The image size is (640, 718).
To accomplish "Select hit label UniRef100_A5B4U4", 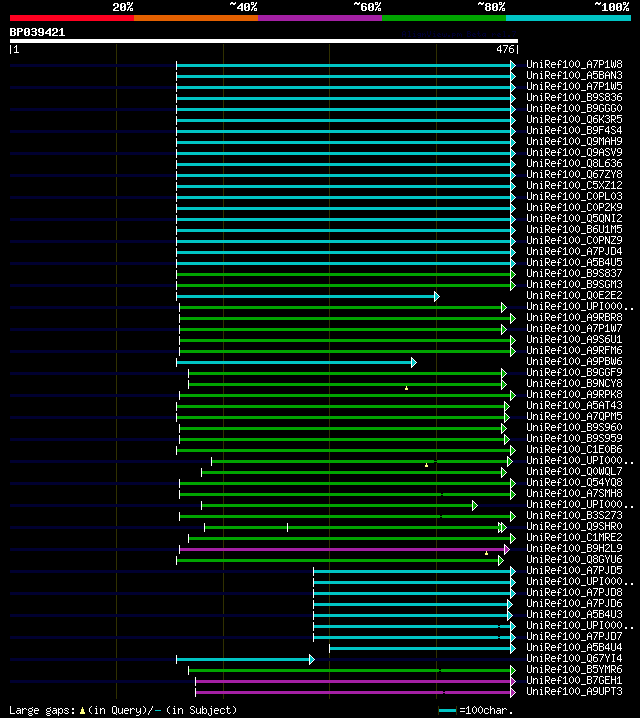I will (574, 647).
